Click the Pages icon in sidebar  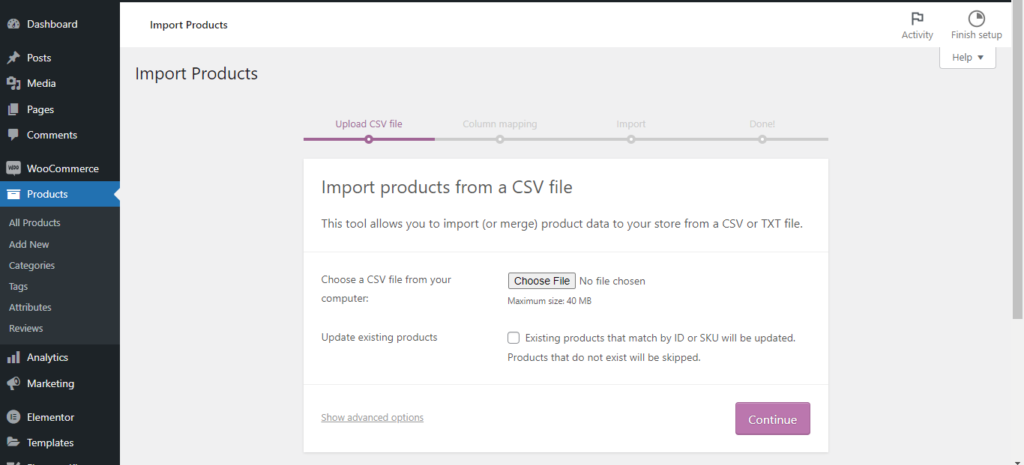pyautogui.click(x=13, y=110)
